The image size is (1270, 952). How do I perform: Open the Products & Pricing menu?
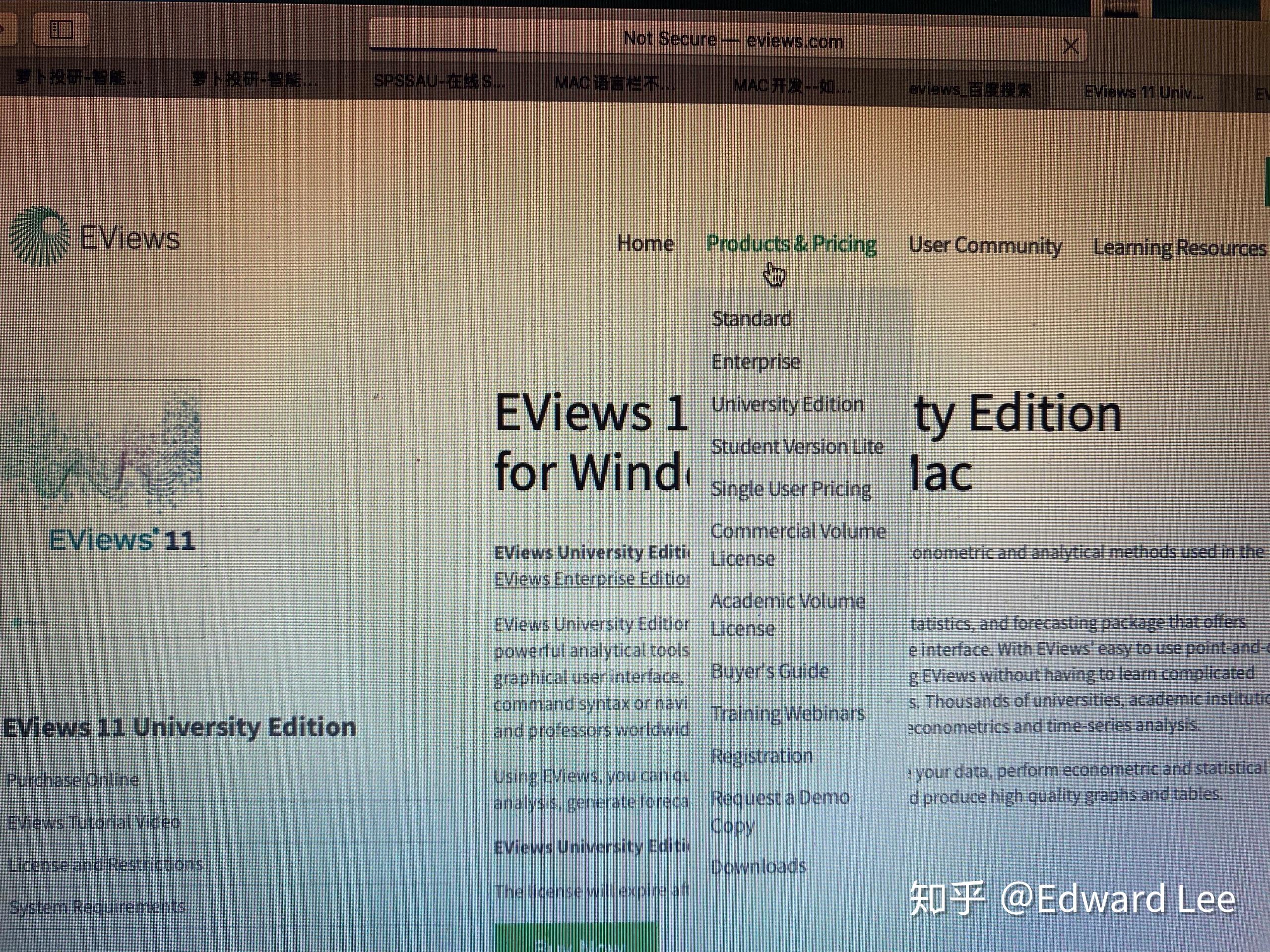tap(792, 244)
